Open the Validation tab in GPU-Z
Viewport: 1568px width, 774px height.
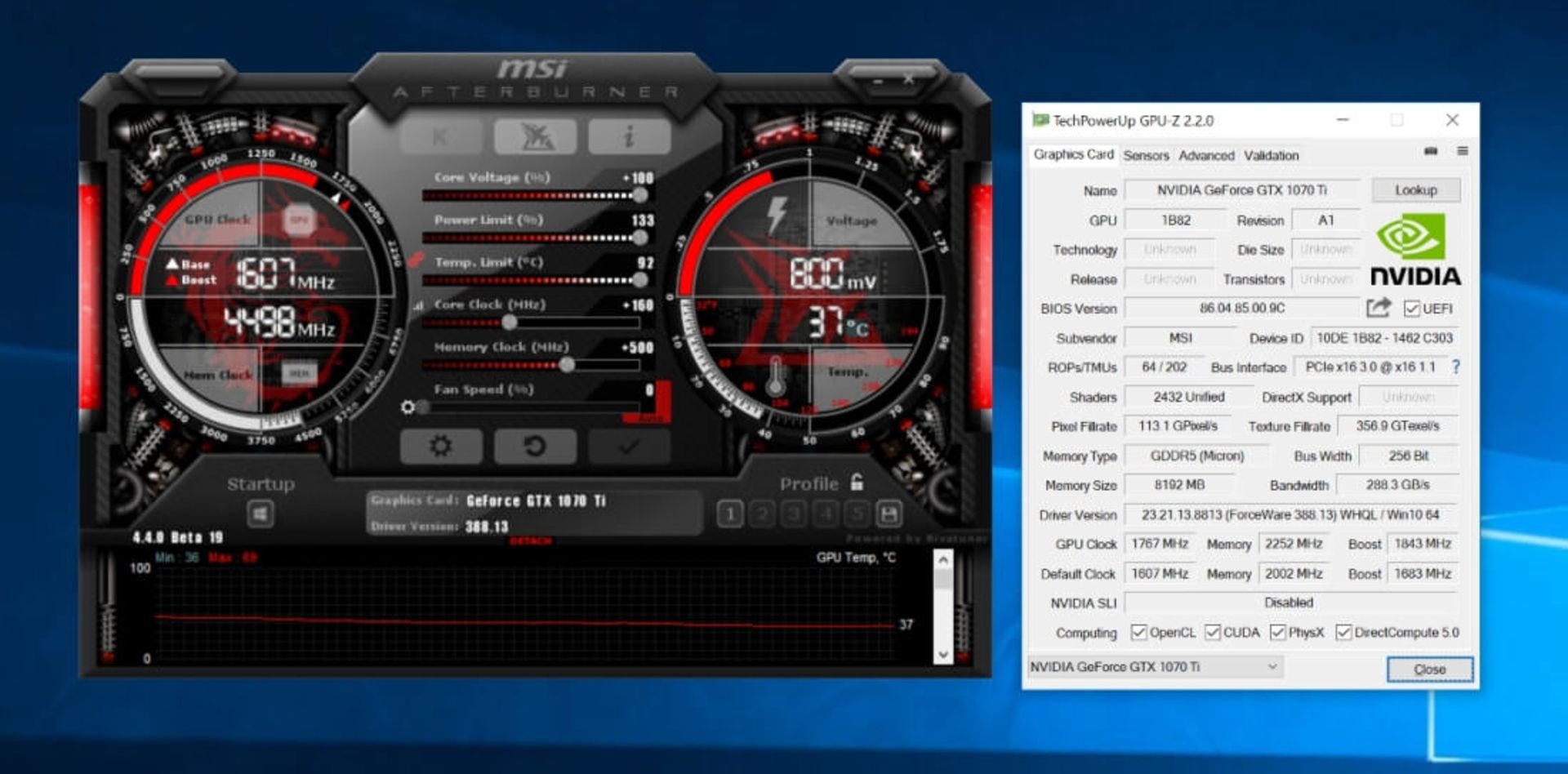click(1271, 155)
